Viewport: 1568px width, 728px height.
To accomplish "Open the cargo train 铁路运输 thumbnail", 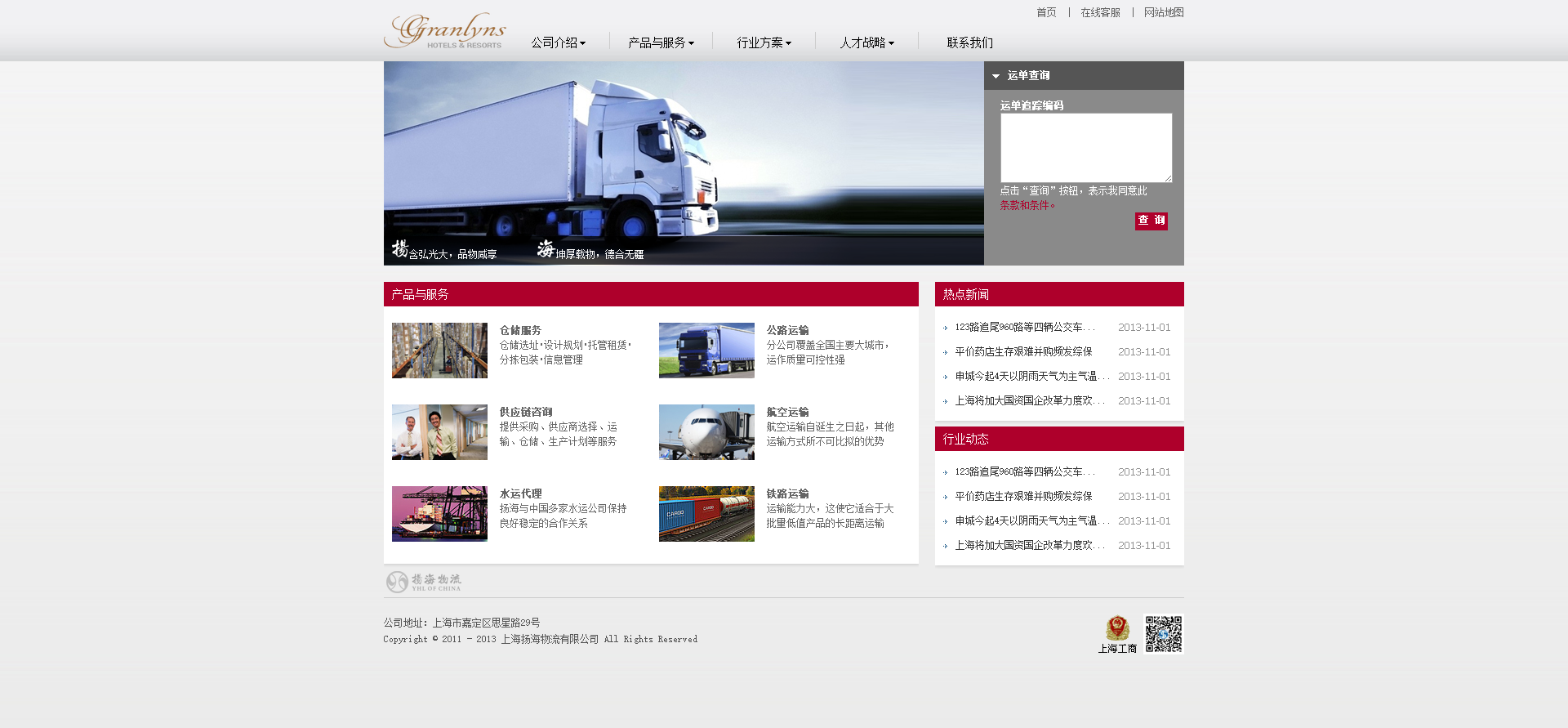I will pos(706,514).
